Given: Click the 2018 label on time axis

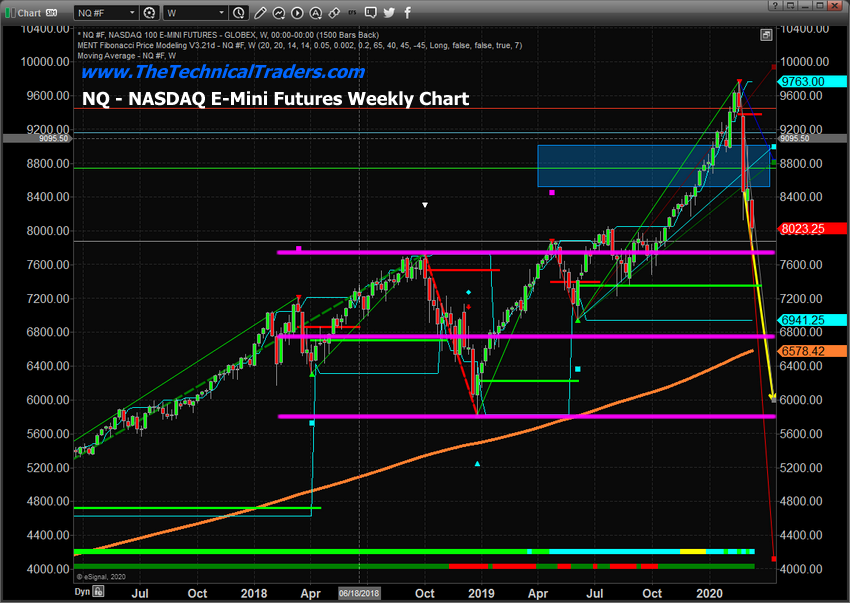Looking at the screenshot, I should [254, 593].
